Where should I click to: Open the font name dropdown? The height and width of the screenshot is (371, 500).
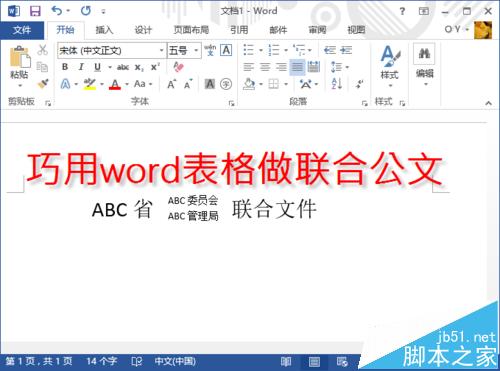coord(162,51)
